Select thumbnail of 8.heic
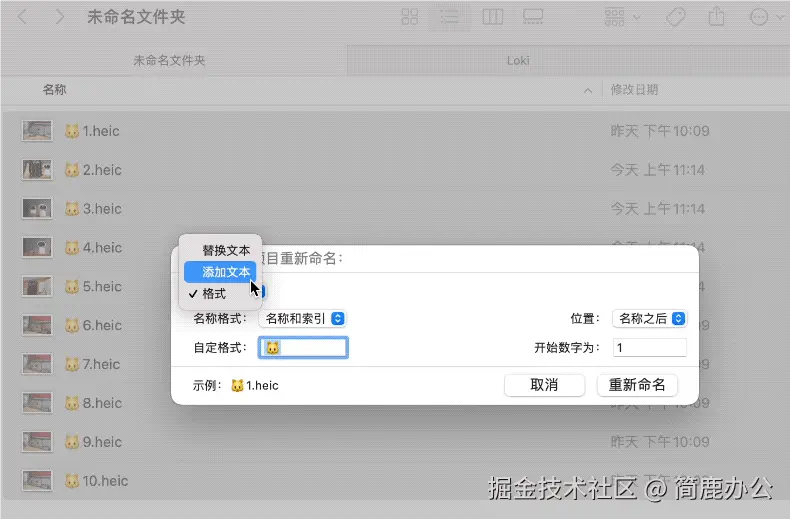 tap(37, 403)
